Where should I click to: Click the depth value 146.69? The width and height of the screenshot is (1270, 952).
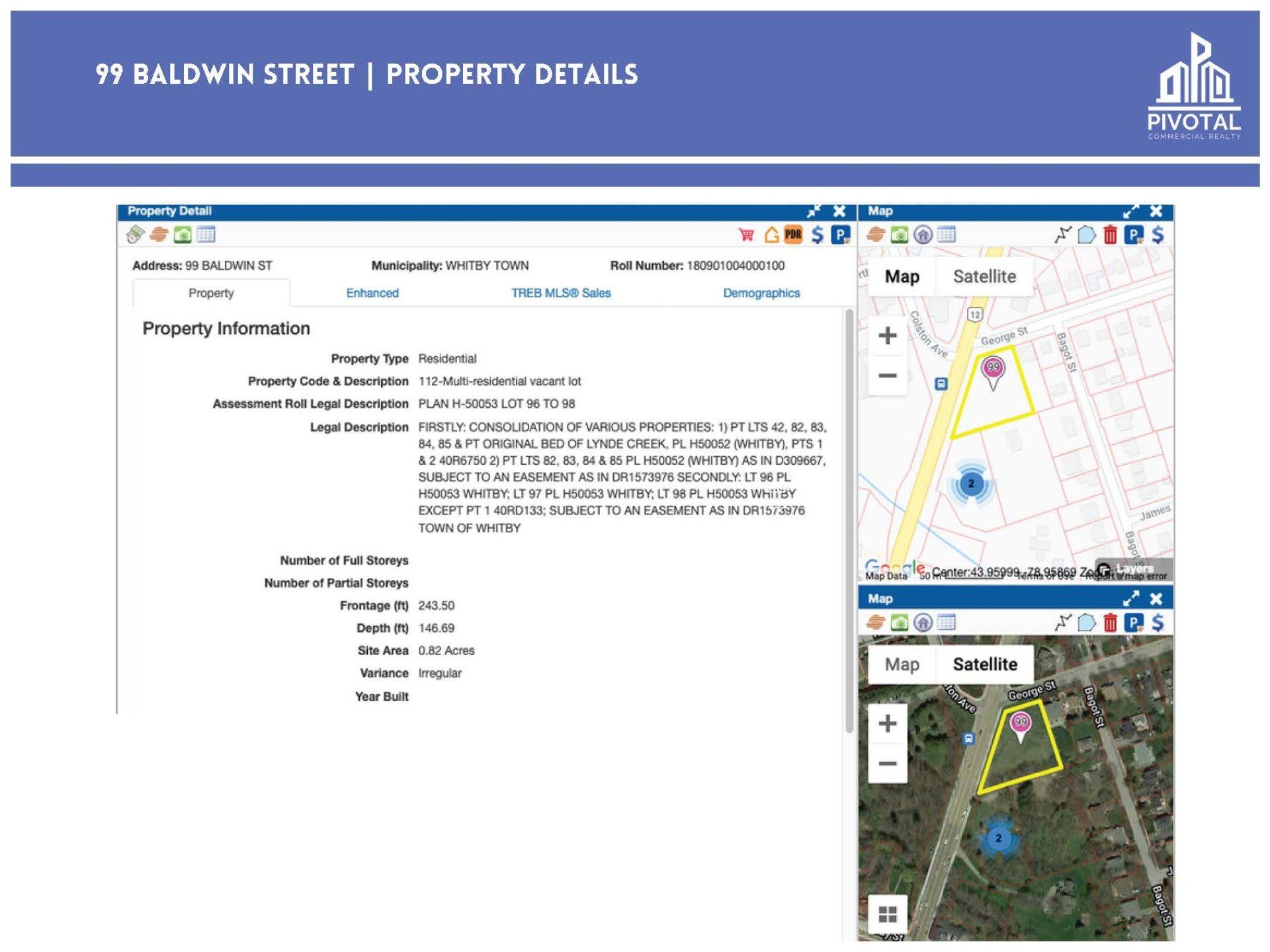[x=437, y=628]
